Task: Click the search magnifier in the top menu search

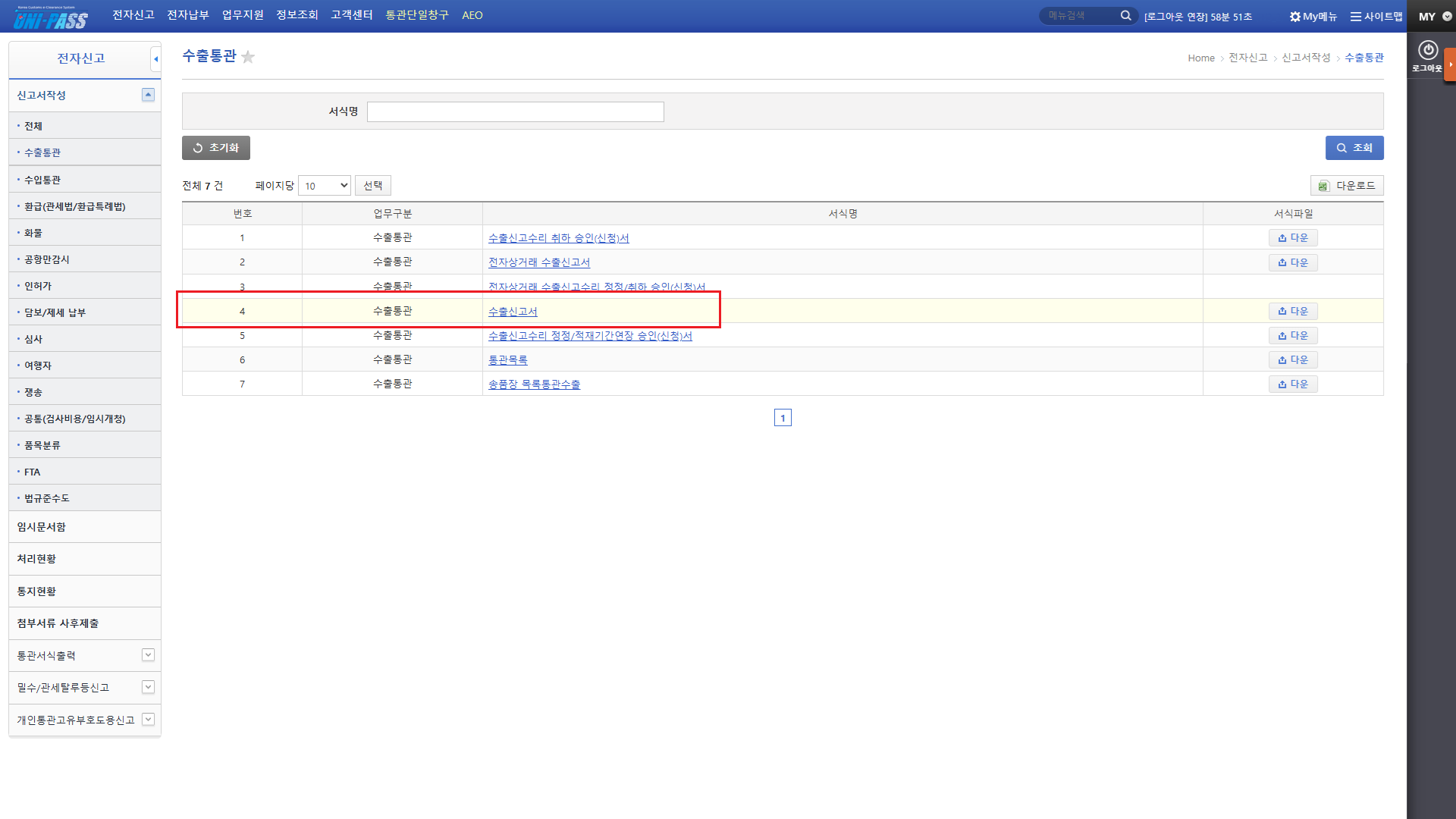Action: click(x=1125, y=16)
